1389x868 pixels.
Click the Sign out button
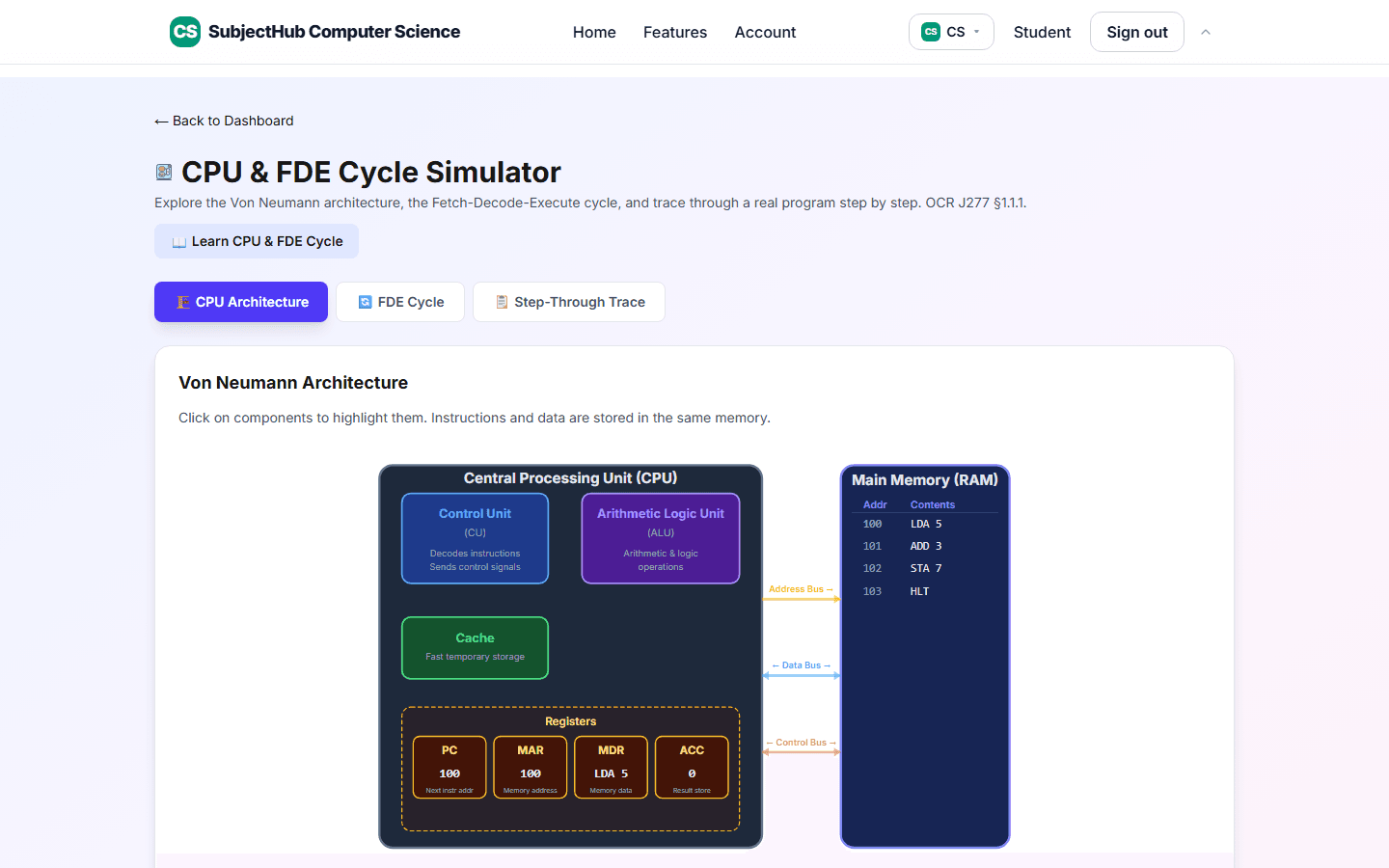click(1137, 32)
